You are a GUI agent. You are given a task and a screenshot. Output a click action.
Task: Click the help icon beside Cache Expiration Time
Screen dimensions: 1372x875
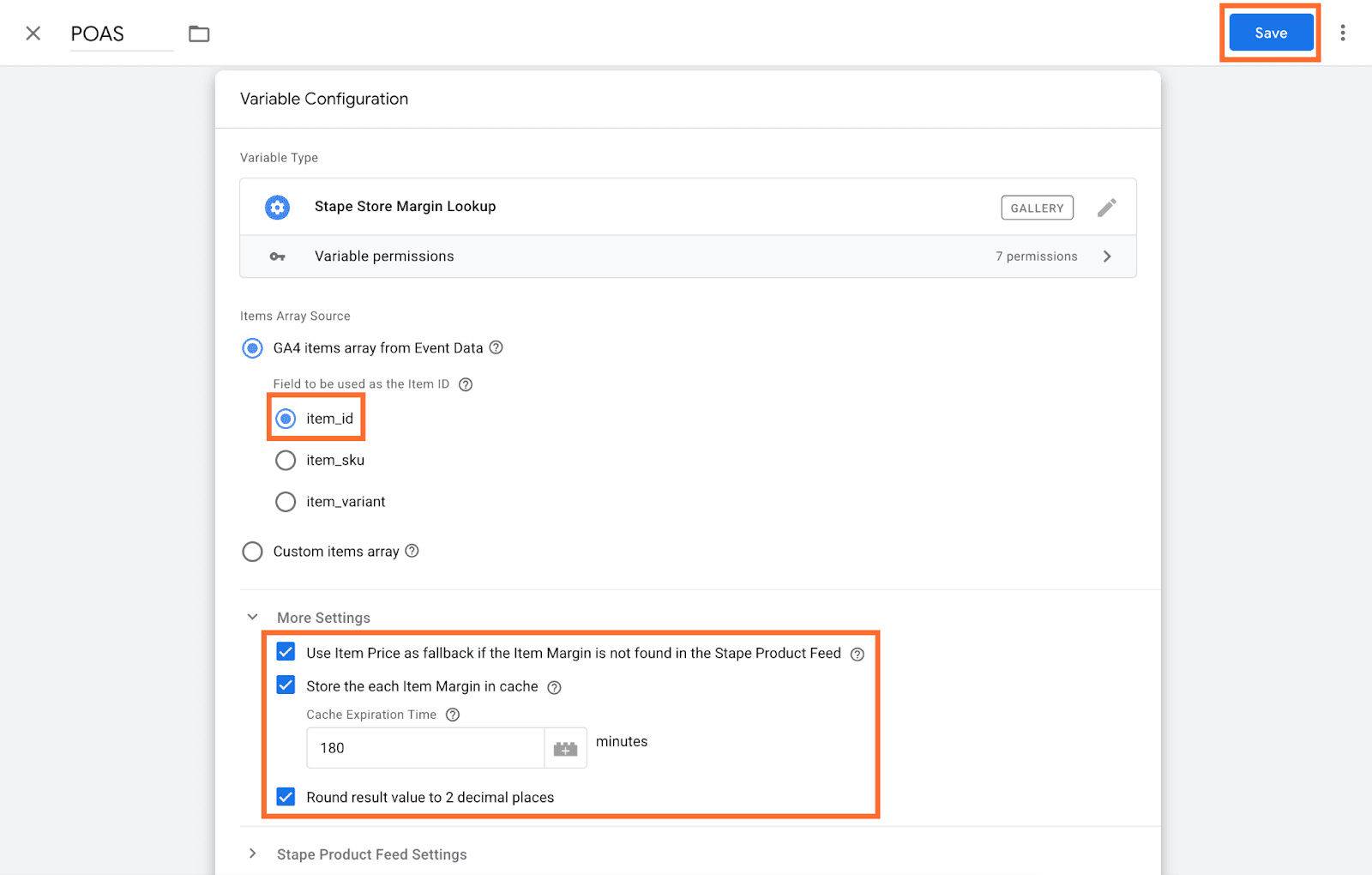453,714
